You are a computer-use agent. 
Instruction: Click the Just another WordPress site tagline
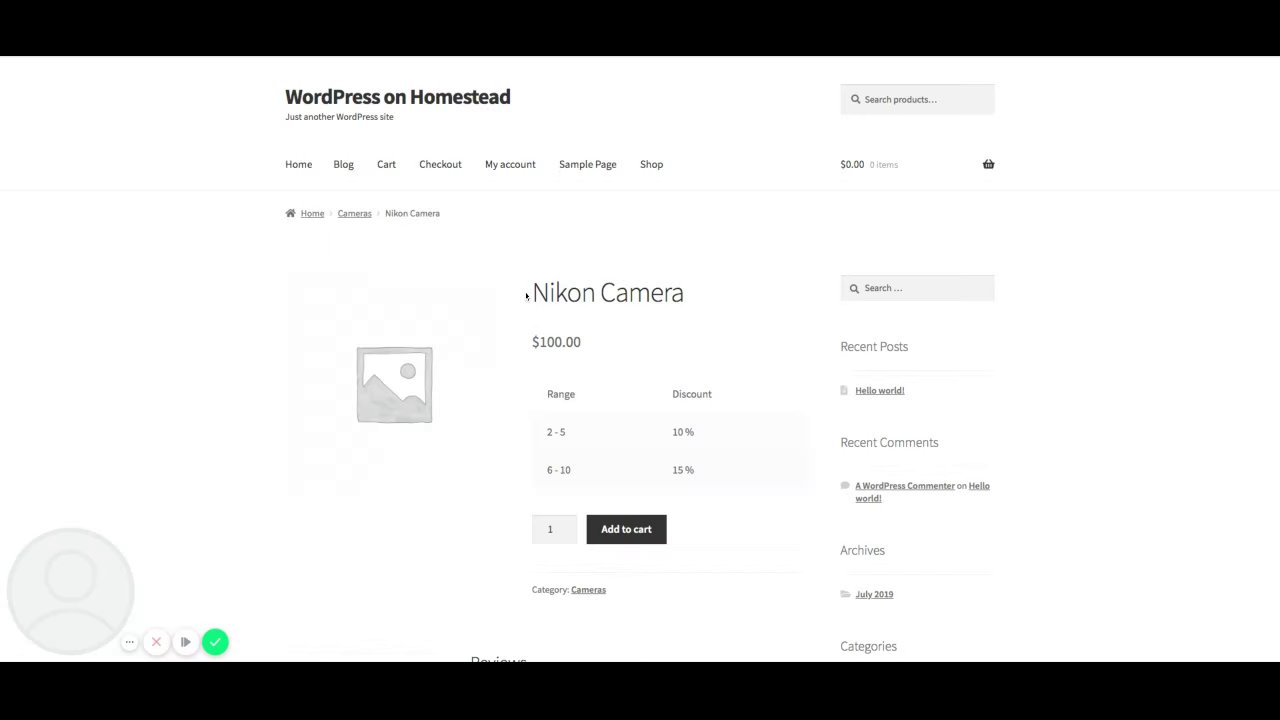coord(339,117)
